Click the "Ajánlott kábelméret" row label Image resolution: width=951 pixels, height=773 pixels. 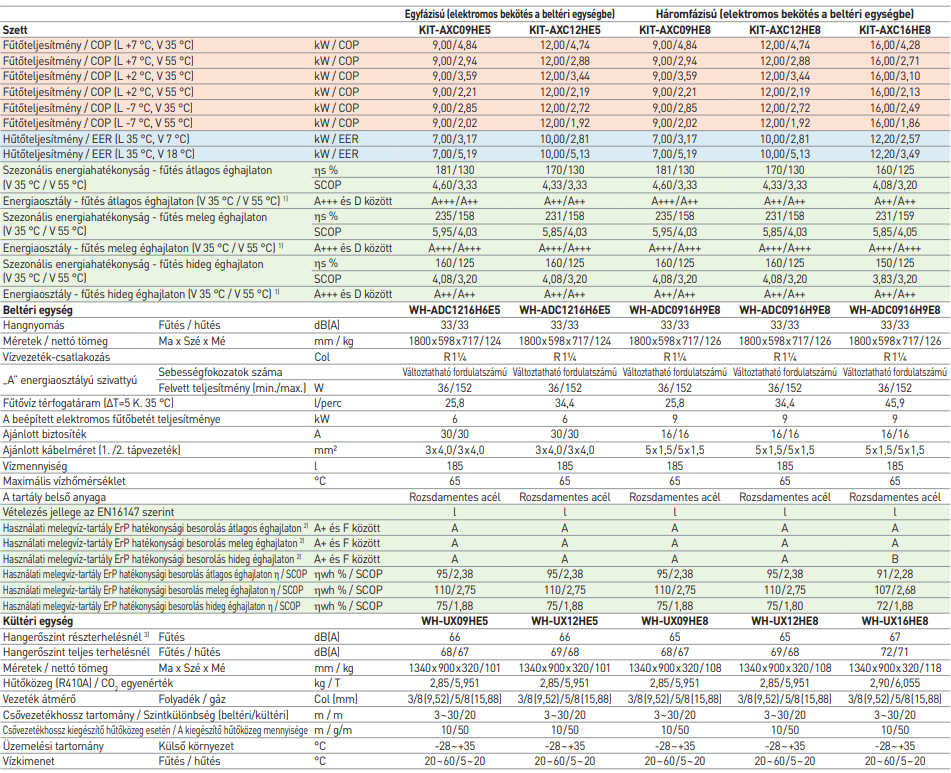pos(92,450)
